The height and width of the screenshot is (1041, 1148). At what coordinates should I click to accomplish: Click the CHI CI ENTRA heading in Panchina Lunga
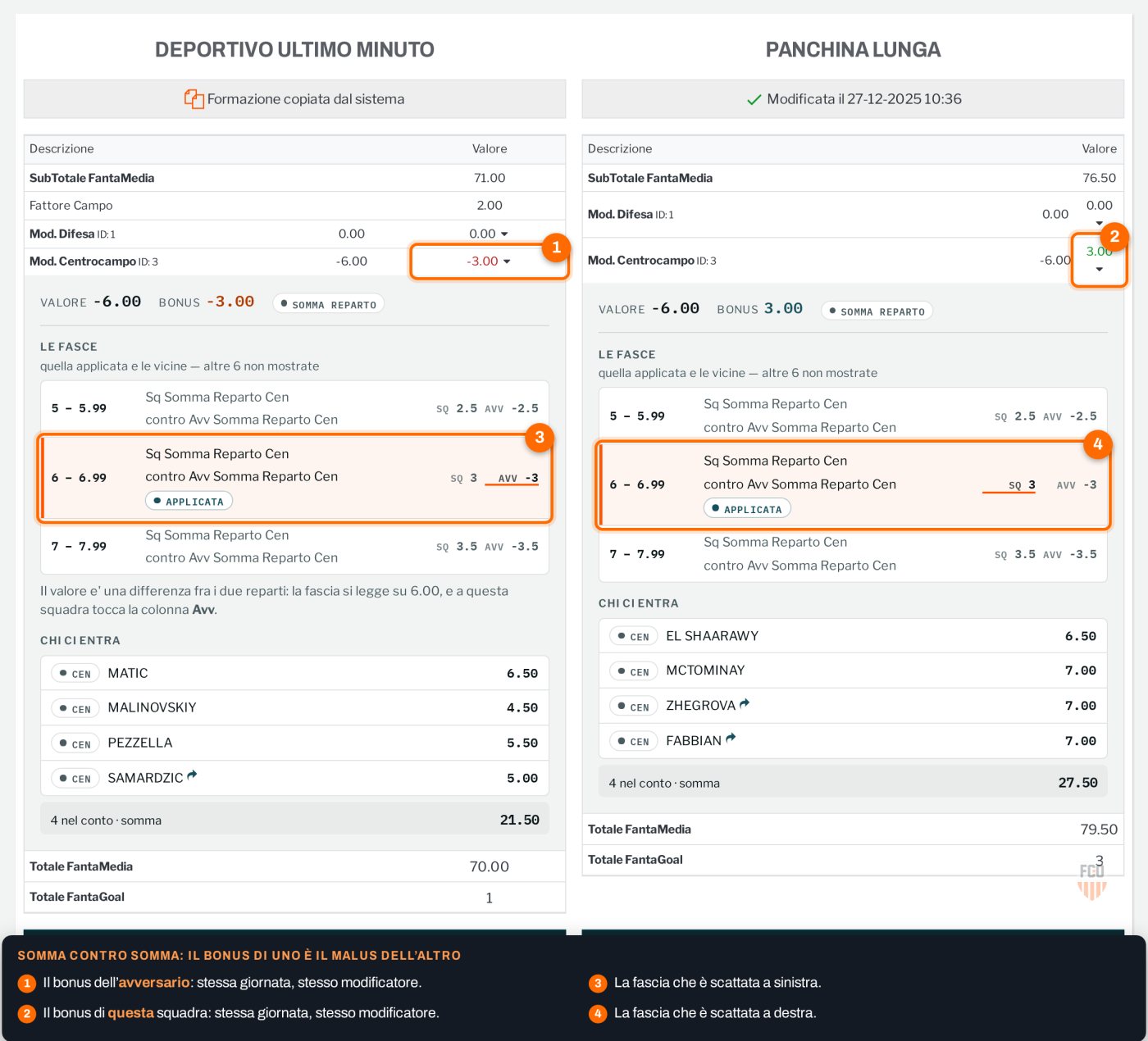tap(639, 603)
